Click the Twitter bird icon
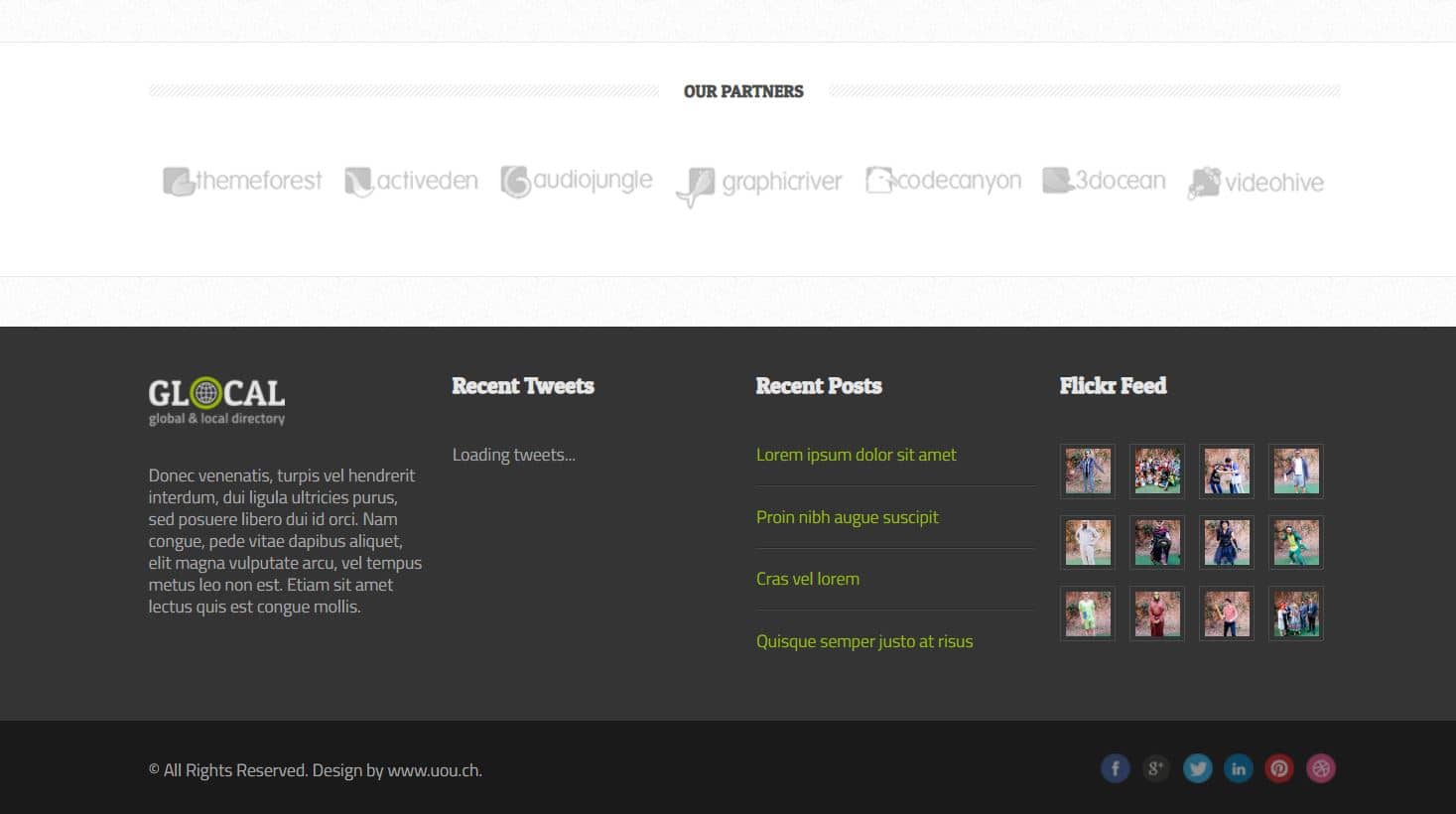The height and width of the screenshot is (814, 1456). click(x=1197, y=768)
